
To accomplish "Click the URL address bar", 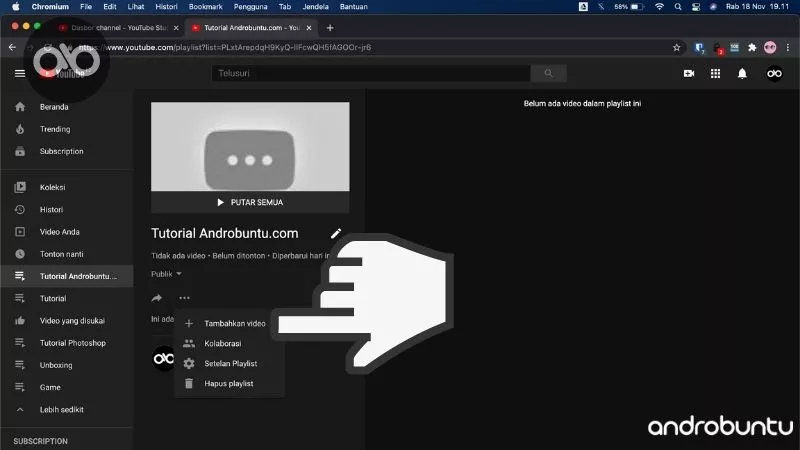I will (372, 47).
